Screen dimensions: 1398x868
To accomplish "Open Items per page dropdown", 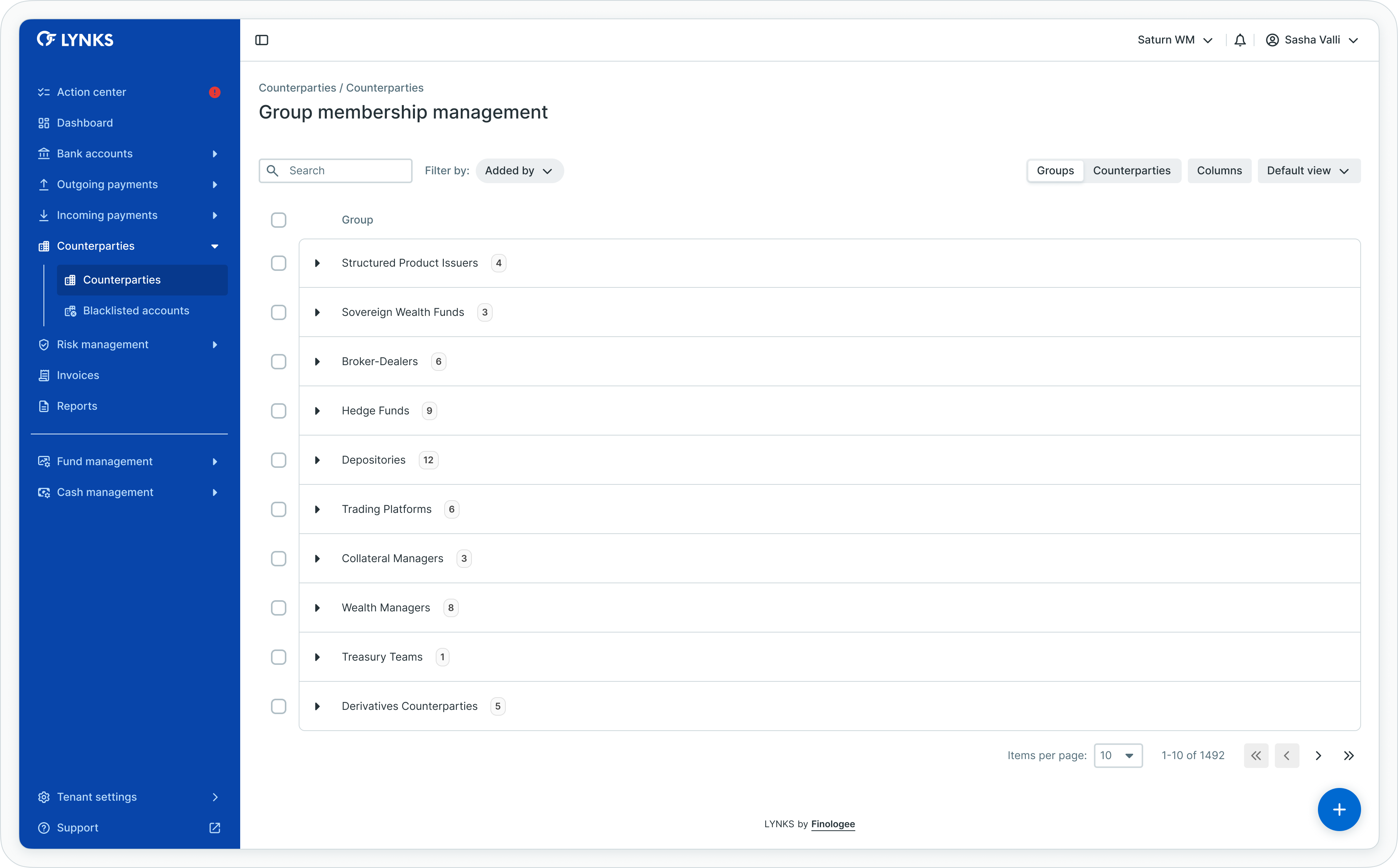I will pos(1117,756).
